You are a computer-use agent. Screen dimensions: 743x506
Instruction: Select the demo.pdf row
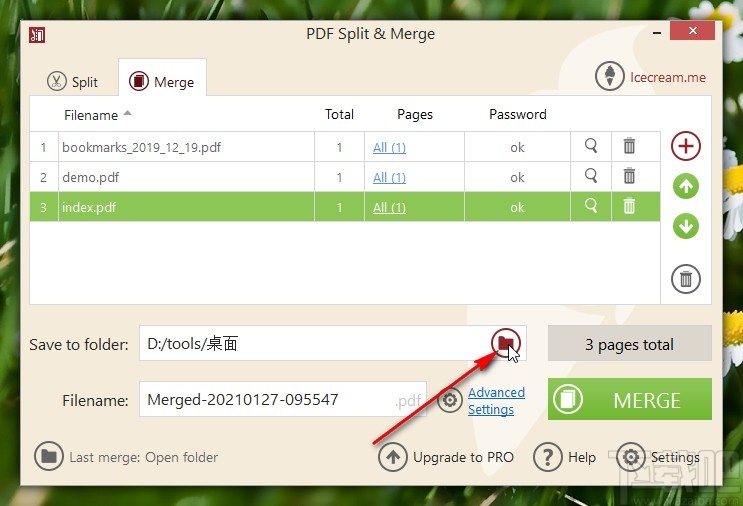click(345, 177)
